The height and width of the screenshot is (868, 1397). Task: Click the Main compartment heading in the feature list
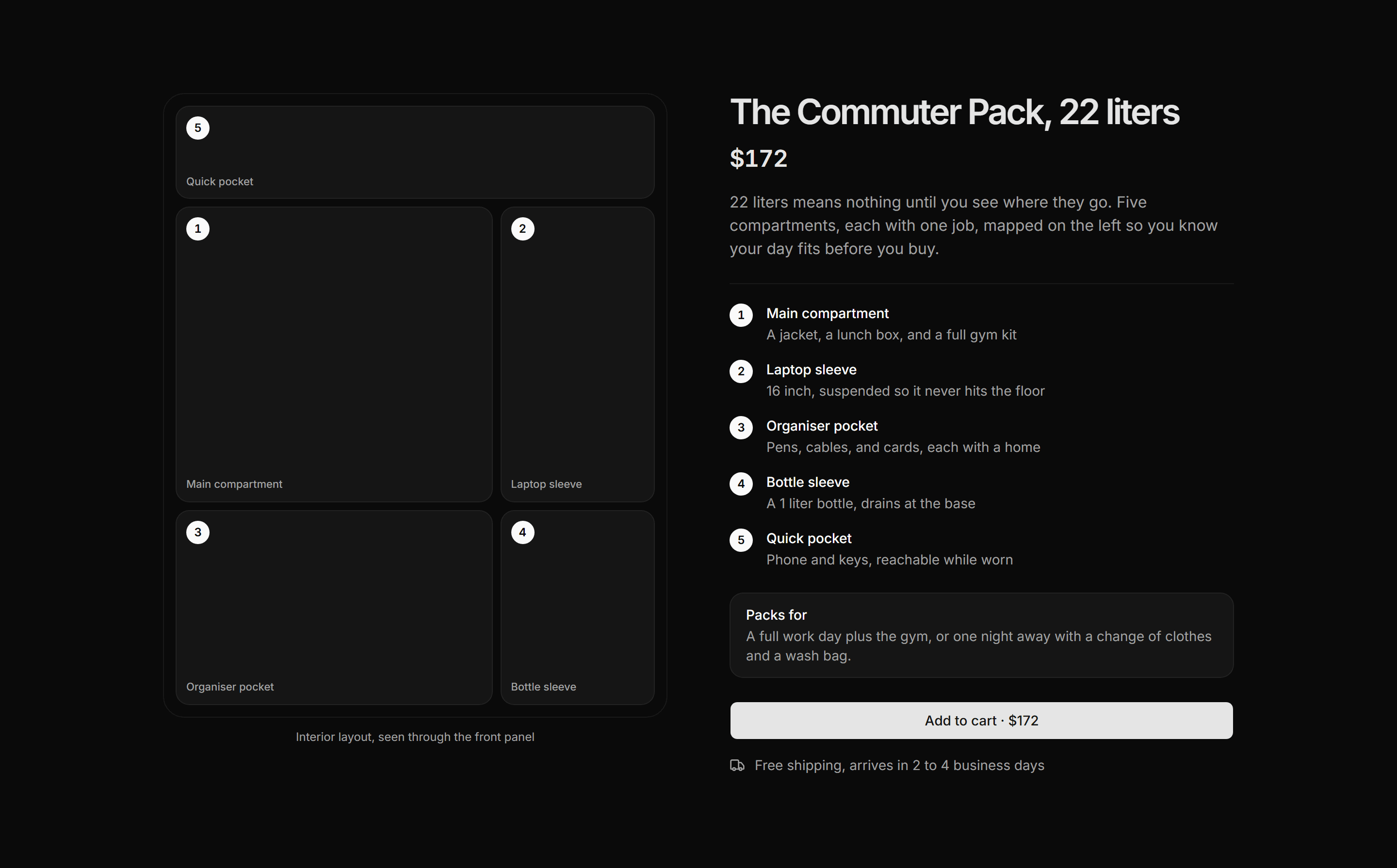pos(828,313)
